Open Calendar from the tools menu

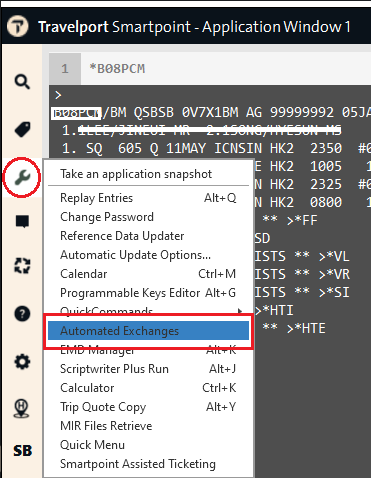tap(148, 274)
